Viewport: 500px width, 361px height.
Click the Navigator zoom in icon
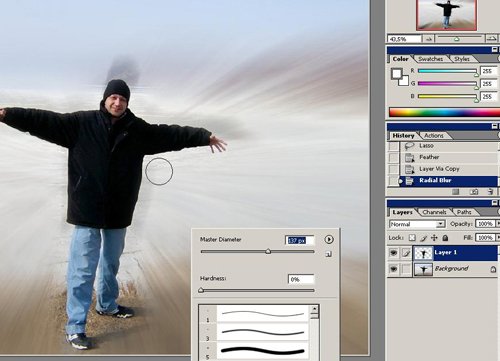pyautogui.click(x=492, y=39)
